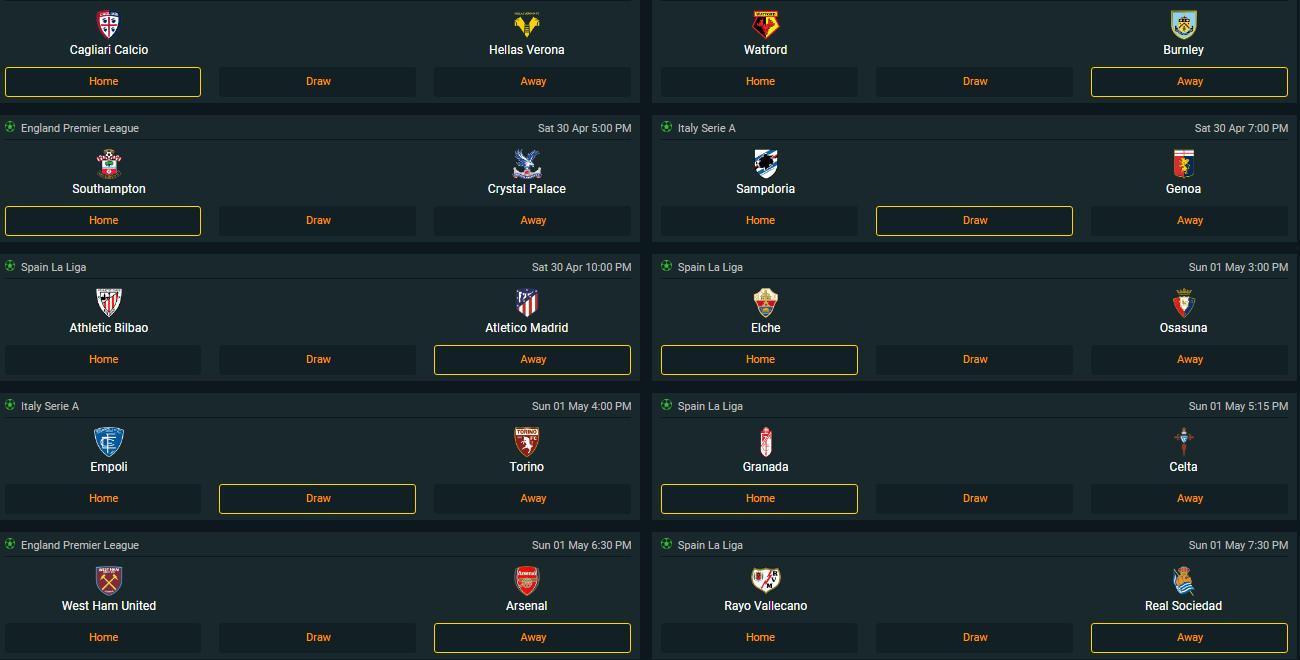Click the Watford club badge
Viewport: 1300px width, 660px height.
click(x=766, y=25)
